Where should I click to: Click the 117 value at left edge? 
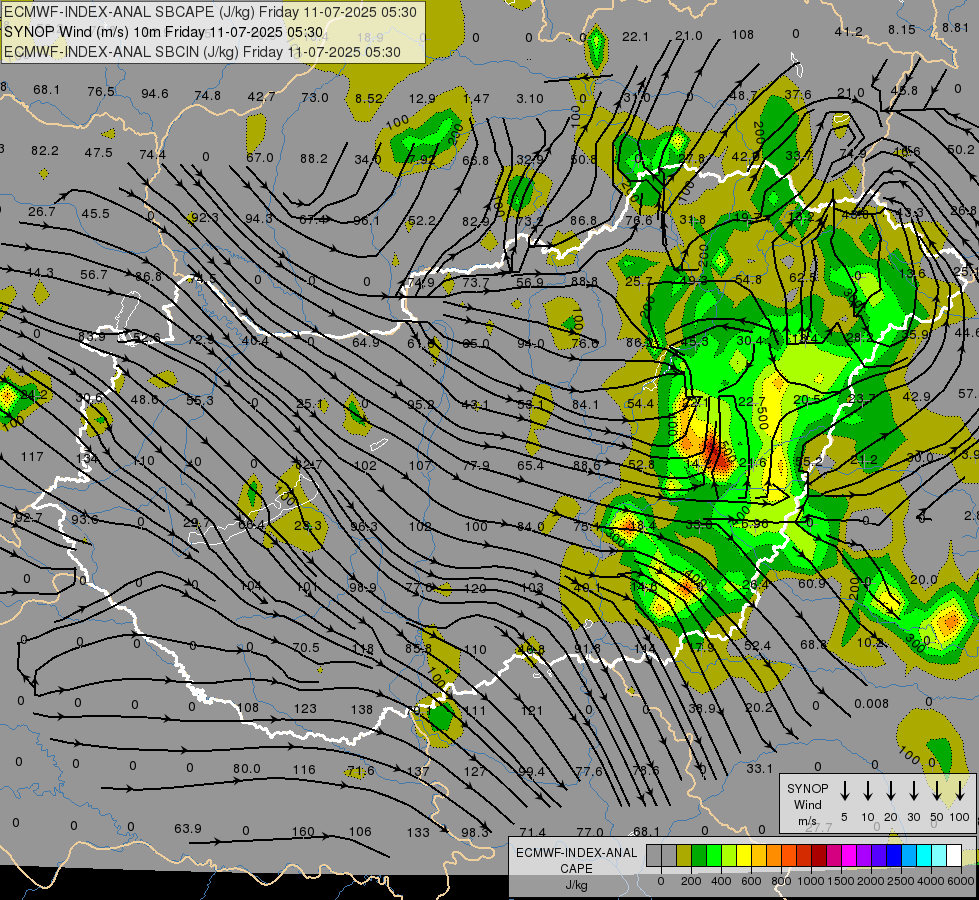(x=32, y=457)
